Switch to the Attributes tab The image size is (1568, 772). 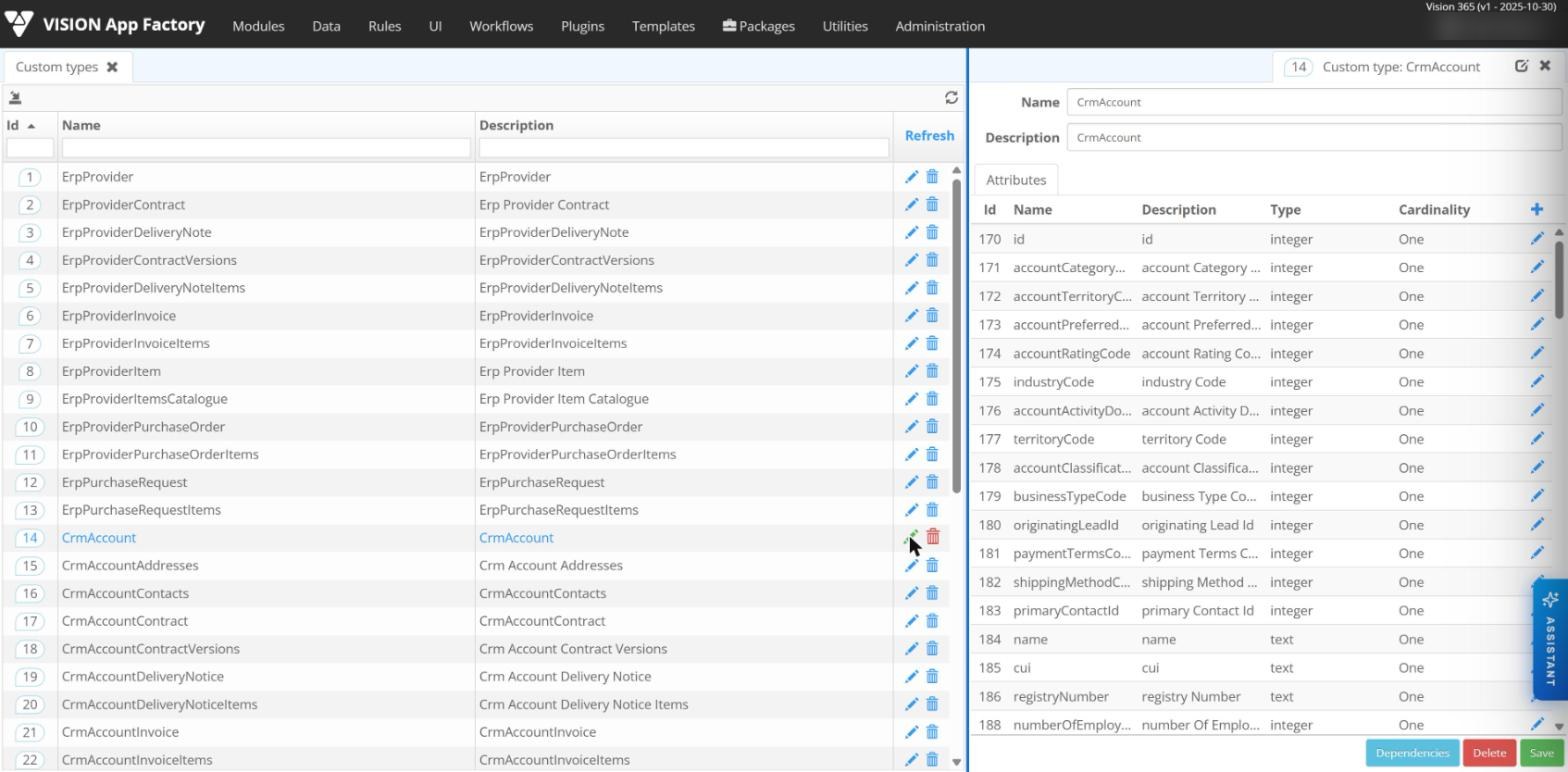click(1016, 180)
